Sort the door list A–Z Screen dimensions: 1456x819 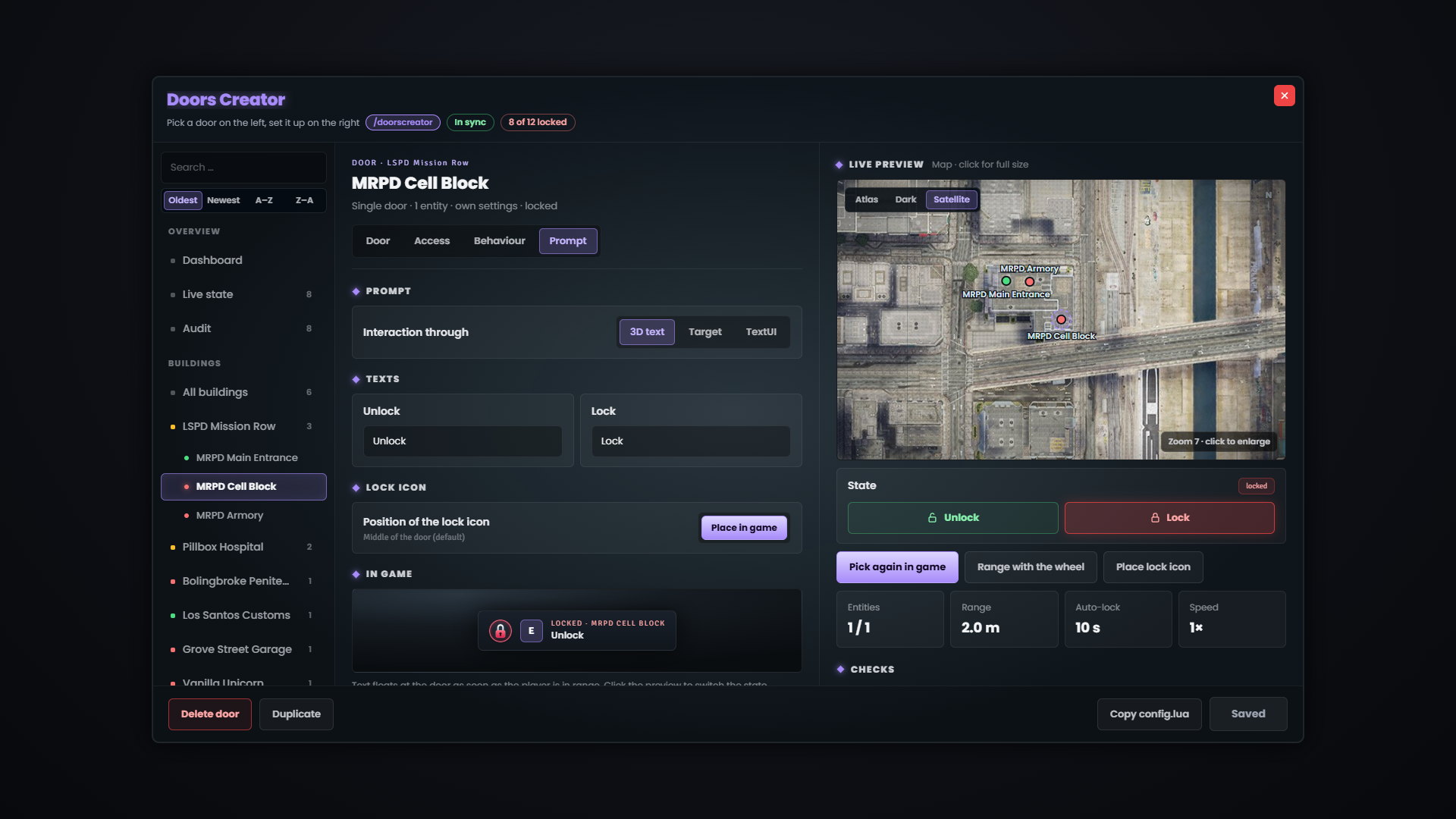[x=264, y=200]
